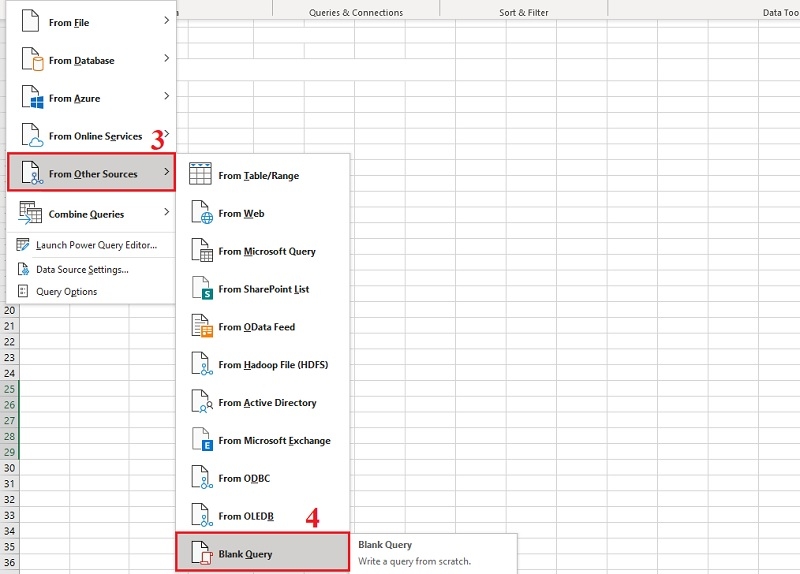
Task: Expand the From Azure submenu arrow
Action: click(166, 96)
